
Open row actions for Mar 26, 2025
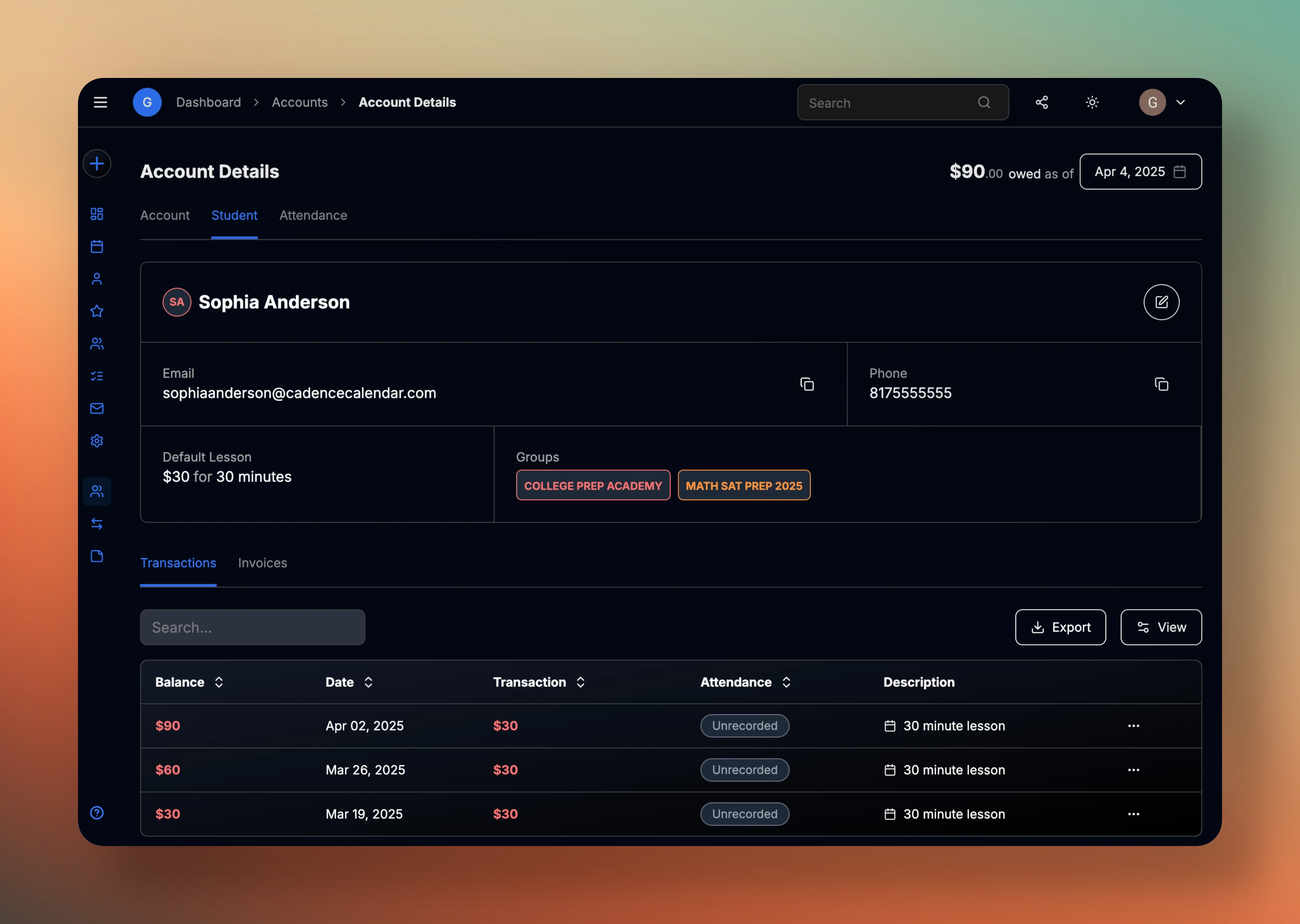(1133, 769)
